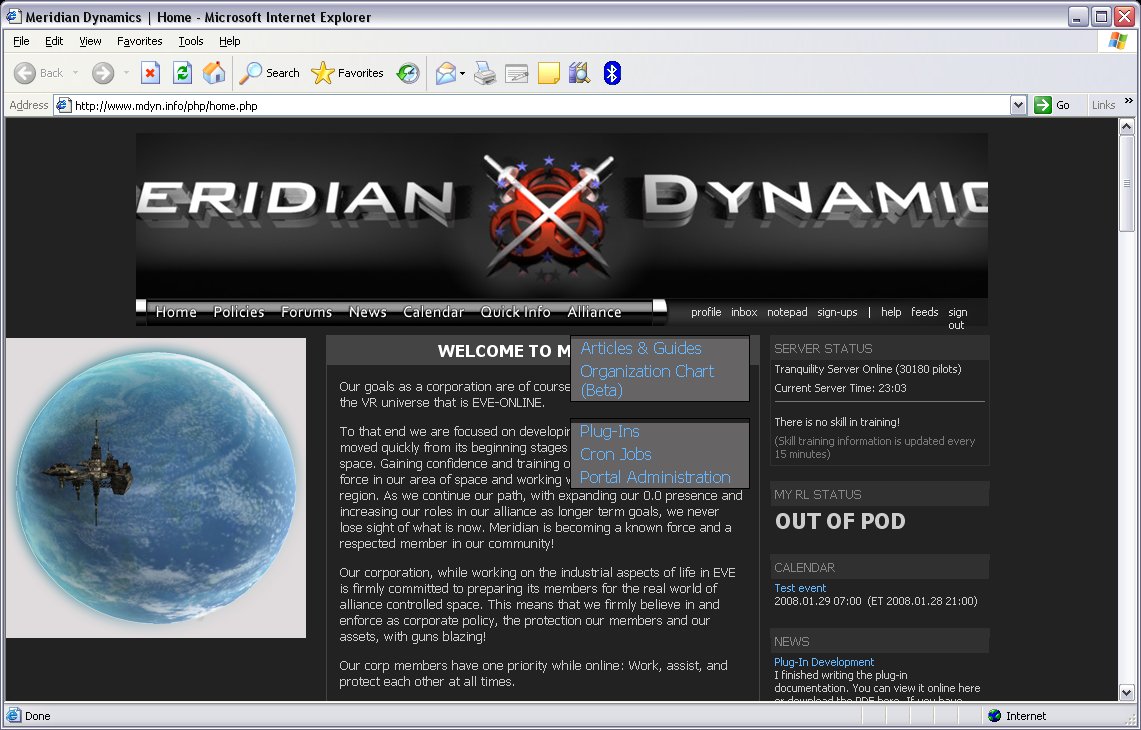
Task: Select Plug-Ins dropdown entry
Action: (x=610, y=432)
